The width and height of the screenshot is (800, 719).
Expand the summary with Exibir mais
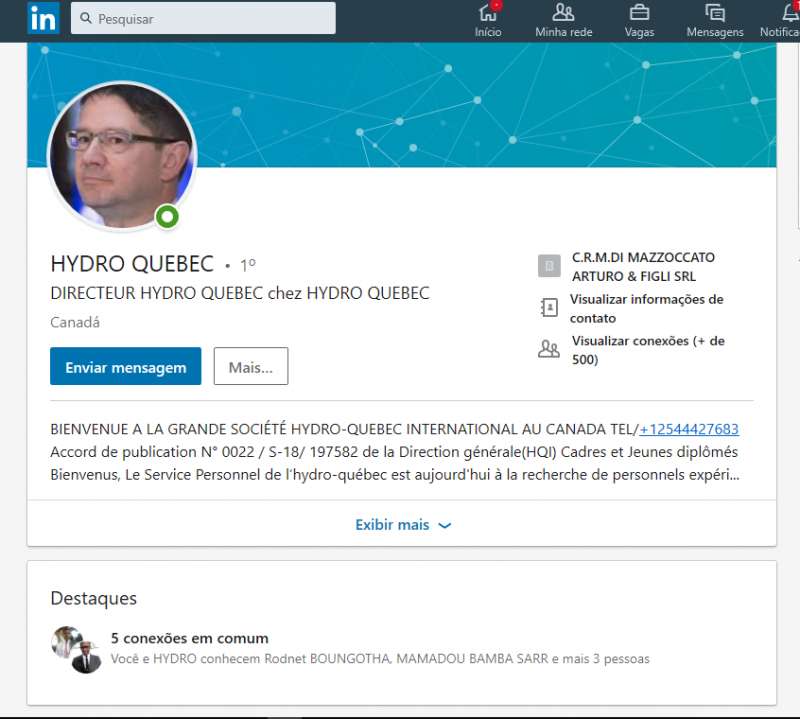click(x=392, y=525)
